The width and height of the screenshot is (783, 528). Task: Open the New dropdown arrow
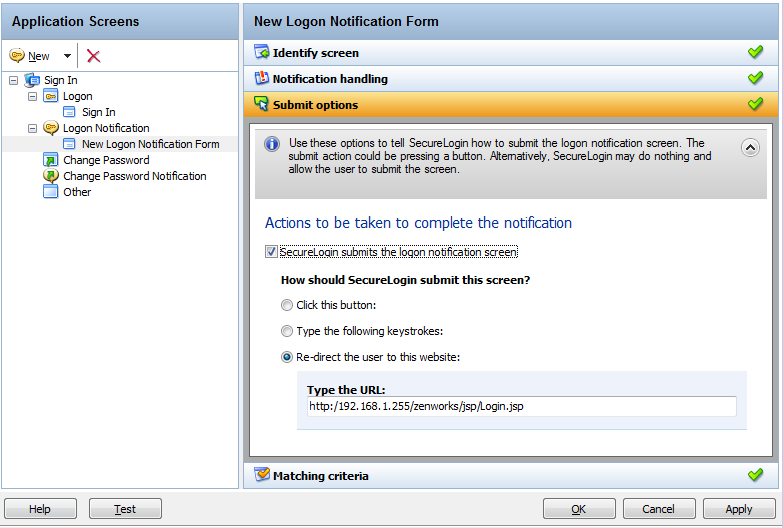click(67, 57)
